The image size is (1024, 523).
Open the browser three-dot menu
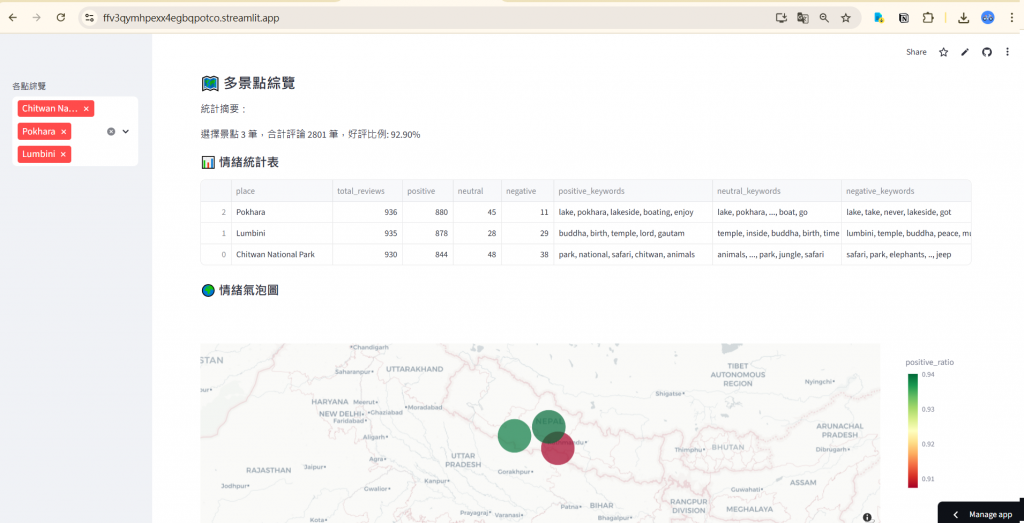pos(1010,18)
